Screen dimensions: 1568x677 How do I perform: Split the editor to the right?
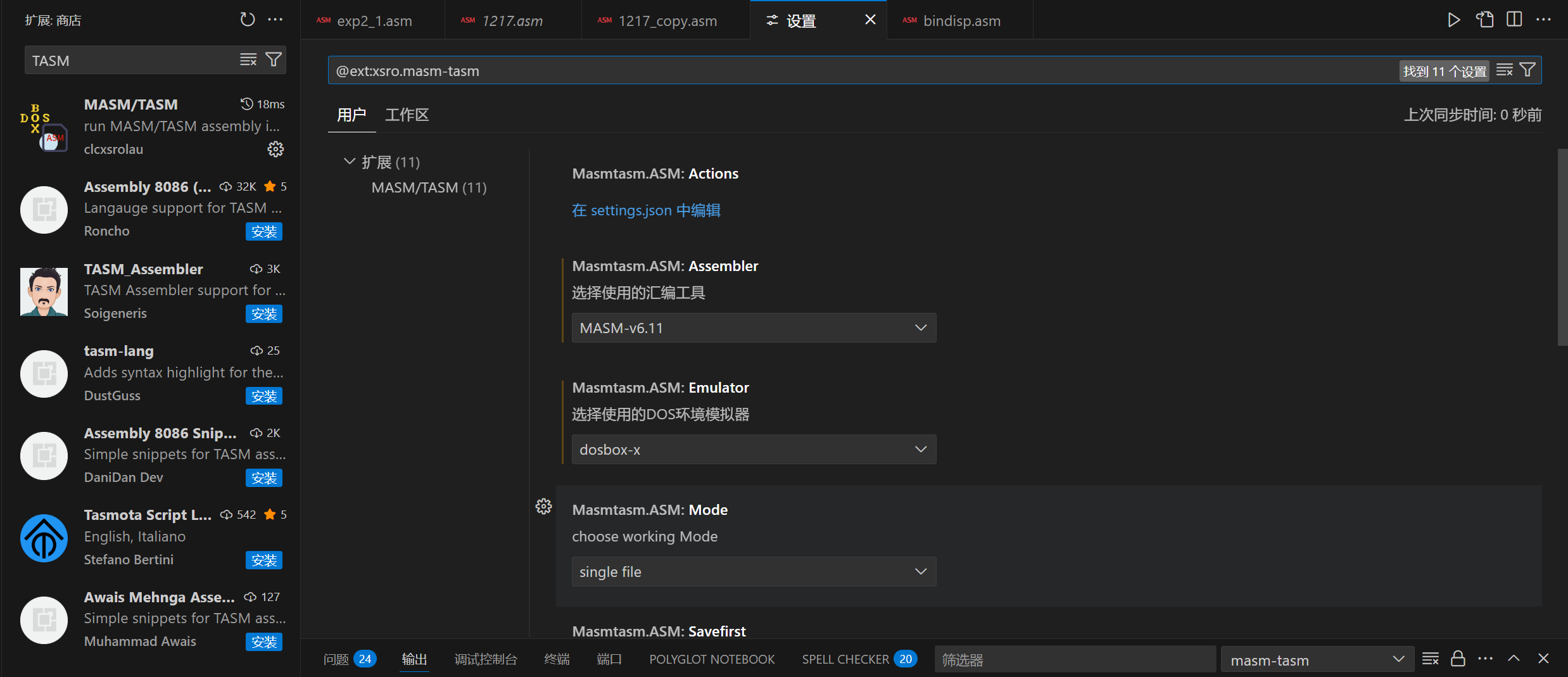coord(1514,20)
